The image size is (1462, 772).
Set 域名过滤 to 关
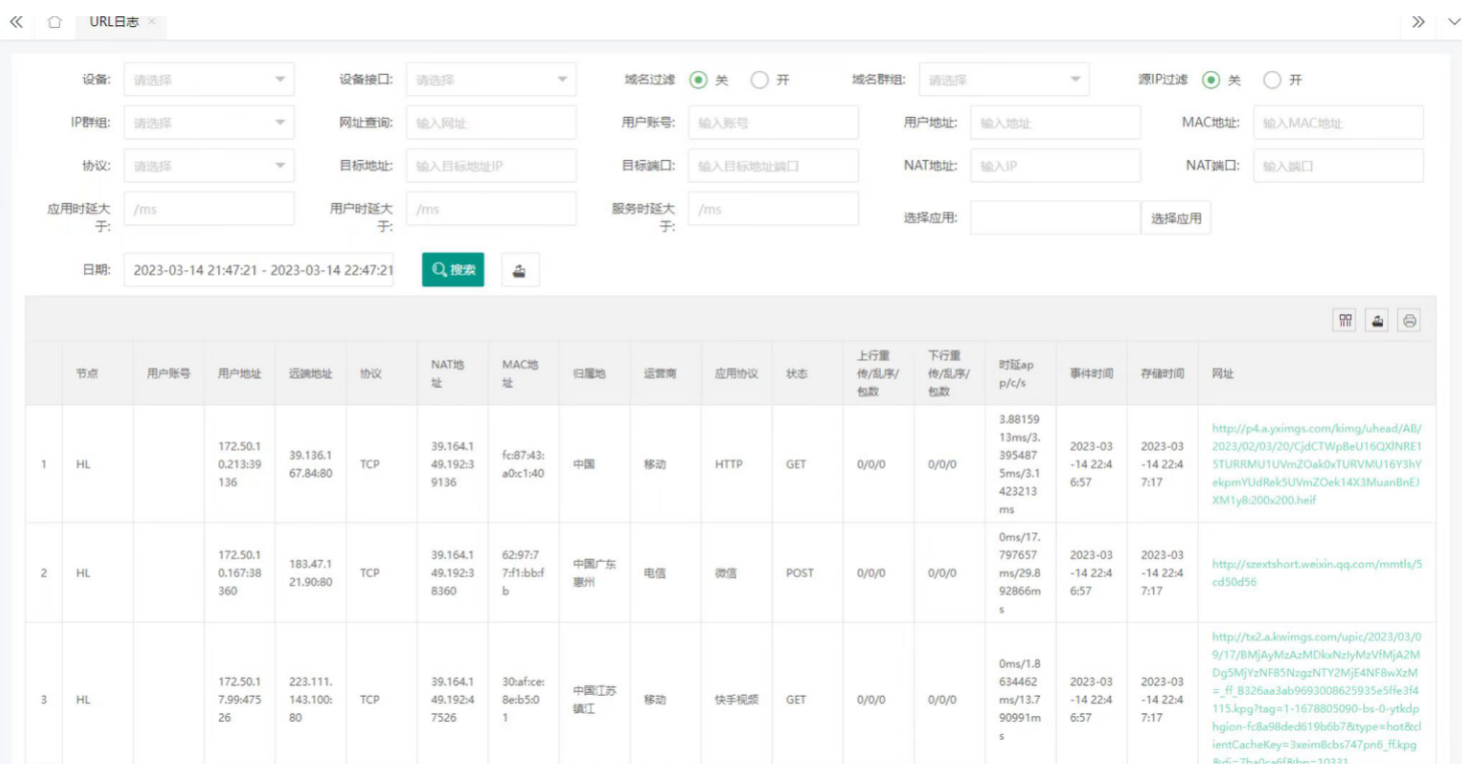698,80
